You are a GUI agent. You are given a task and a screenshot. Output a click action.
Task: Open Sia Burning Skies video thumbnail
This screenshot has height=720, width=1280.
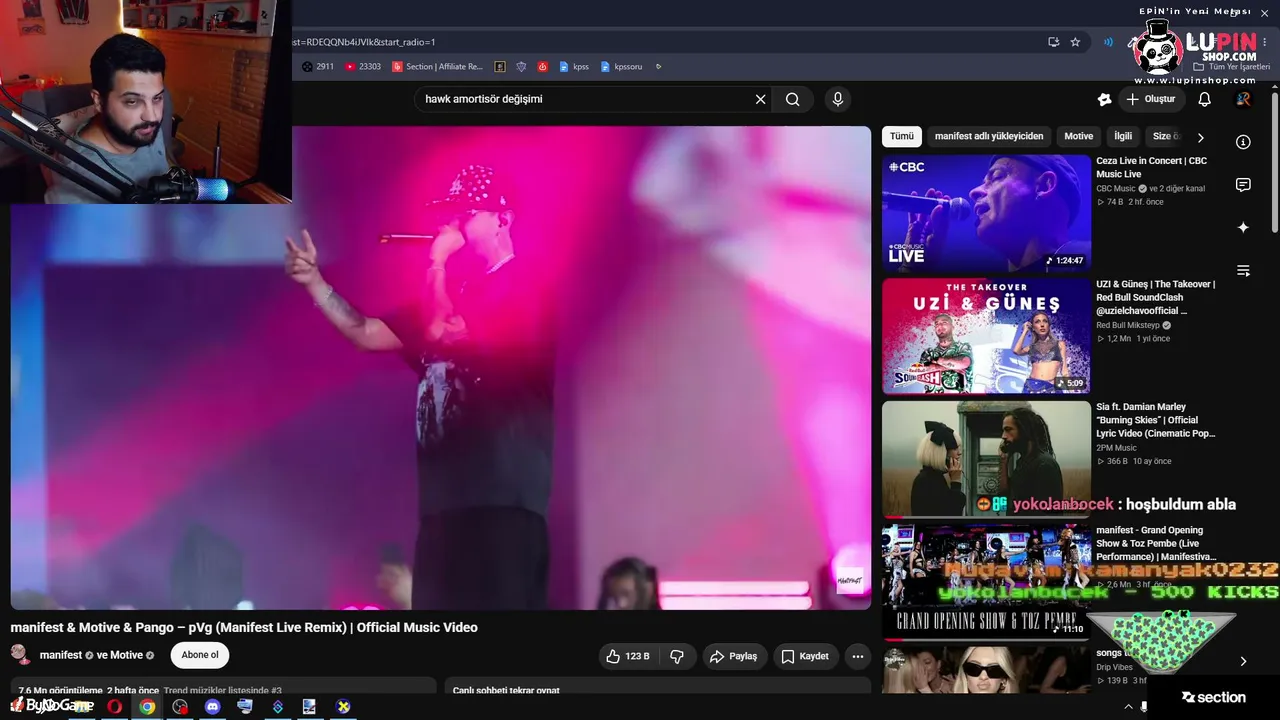point(986,459)
